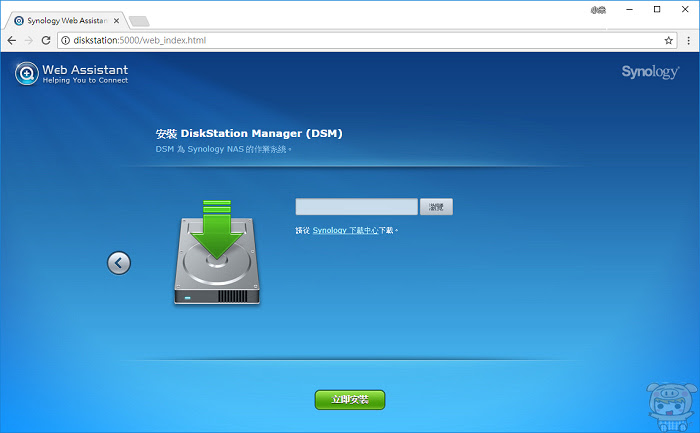
Task: Click the browse (瀏覽) button
Action: (x=436, y=207)
